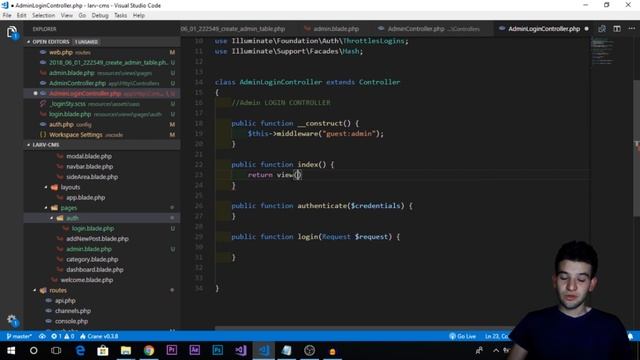Open the Edit menu
640x360 pixels.
coord(21,16)
